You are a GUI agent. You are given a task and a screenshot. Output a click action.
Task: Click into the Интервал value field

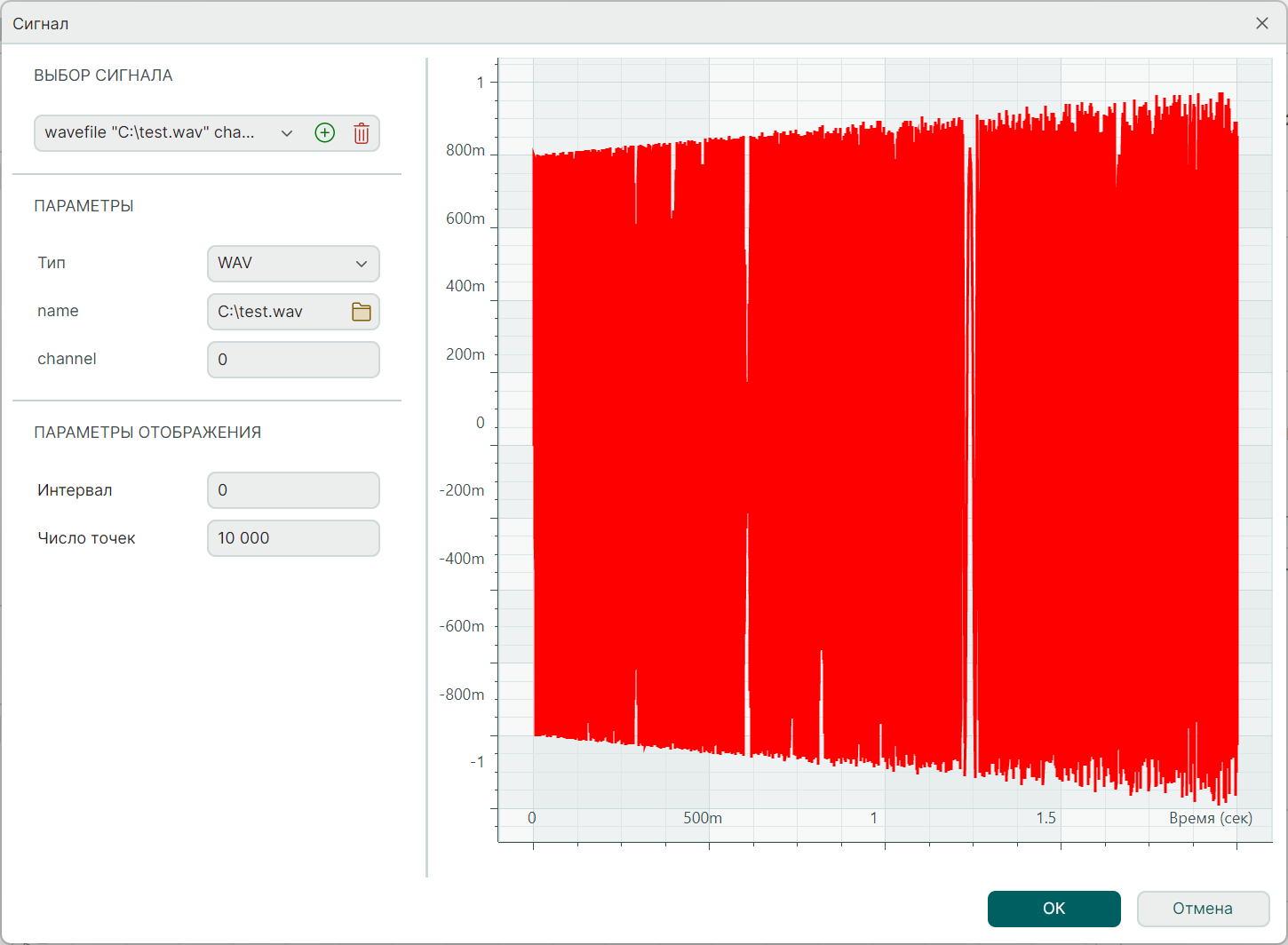tap(293, 490)
